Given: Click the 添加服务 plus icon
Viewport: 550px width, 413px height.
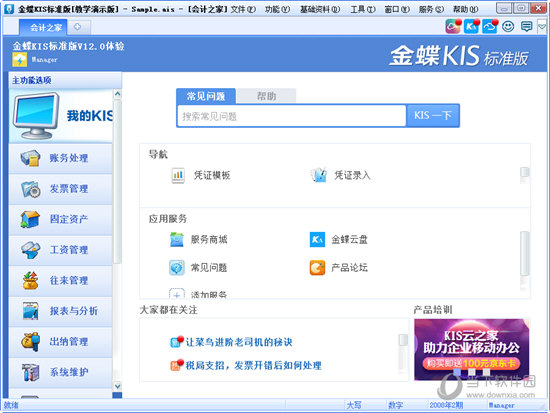Looking at the screenshot, I should point(177,294).
